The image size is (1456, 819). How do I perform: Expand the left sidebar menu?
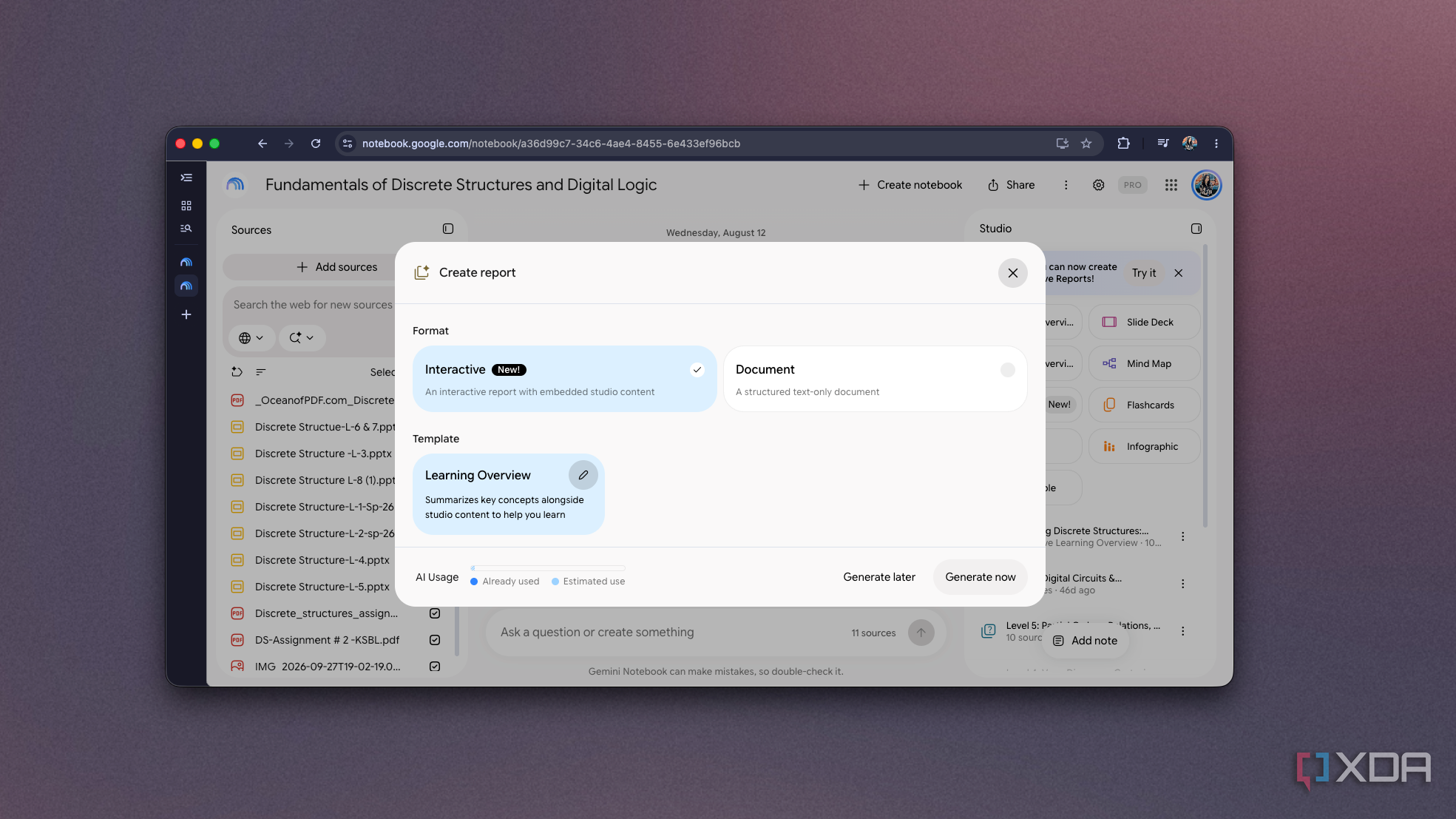186,178
